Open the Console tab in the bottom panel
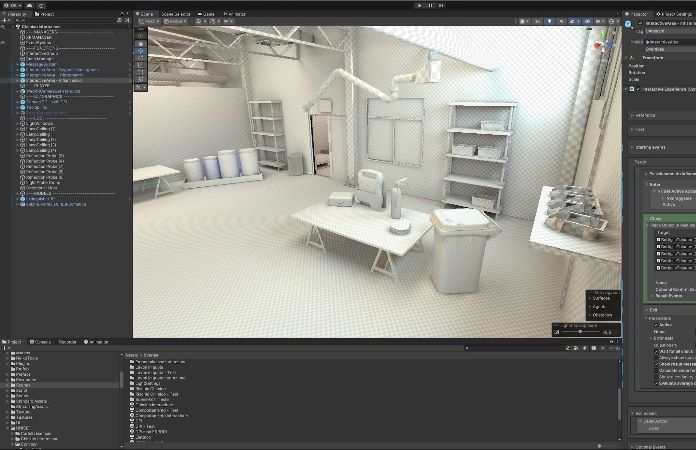696x450 pixels. [42, 342]
